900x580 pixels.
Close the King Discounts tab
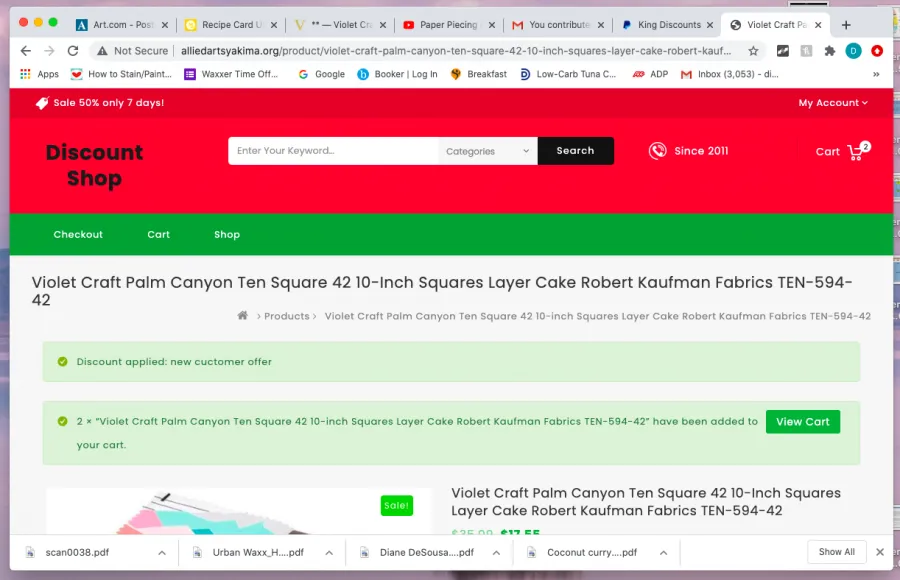710,25
